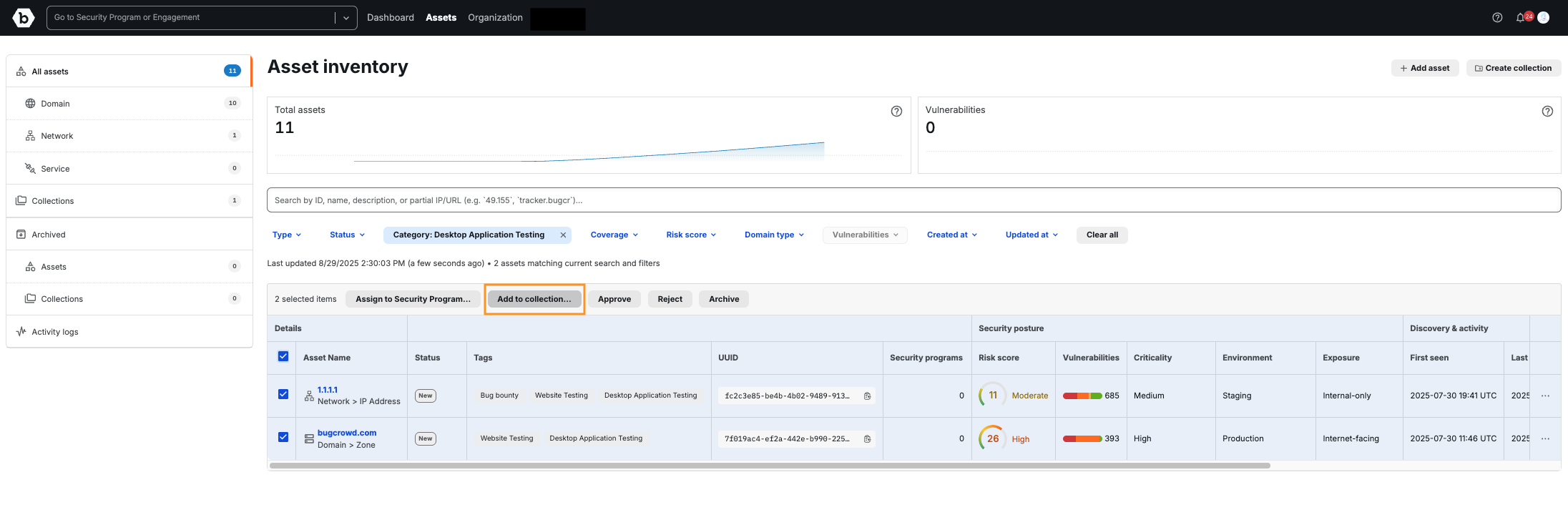Open the help question mark icon in top bar
Screen dimensions: 1568x520
click(x=1497, y=18)
